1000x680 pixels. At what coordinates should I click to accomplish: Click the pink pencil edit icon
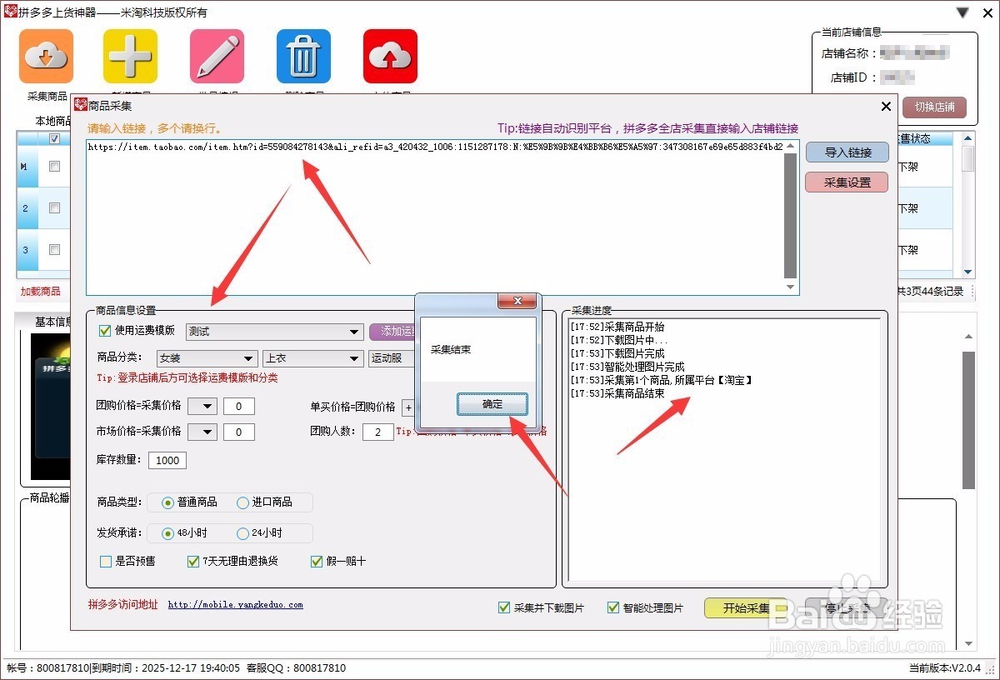(217, 56)
